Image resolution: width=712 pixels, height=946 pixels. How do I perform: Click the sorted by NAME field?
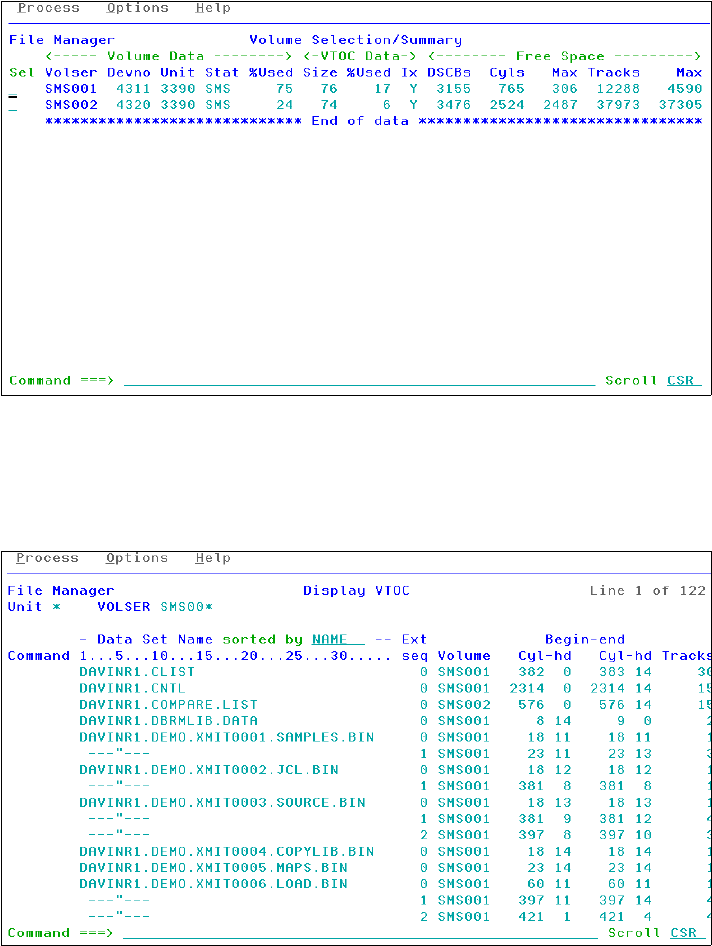(338, 640)
